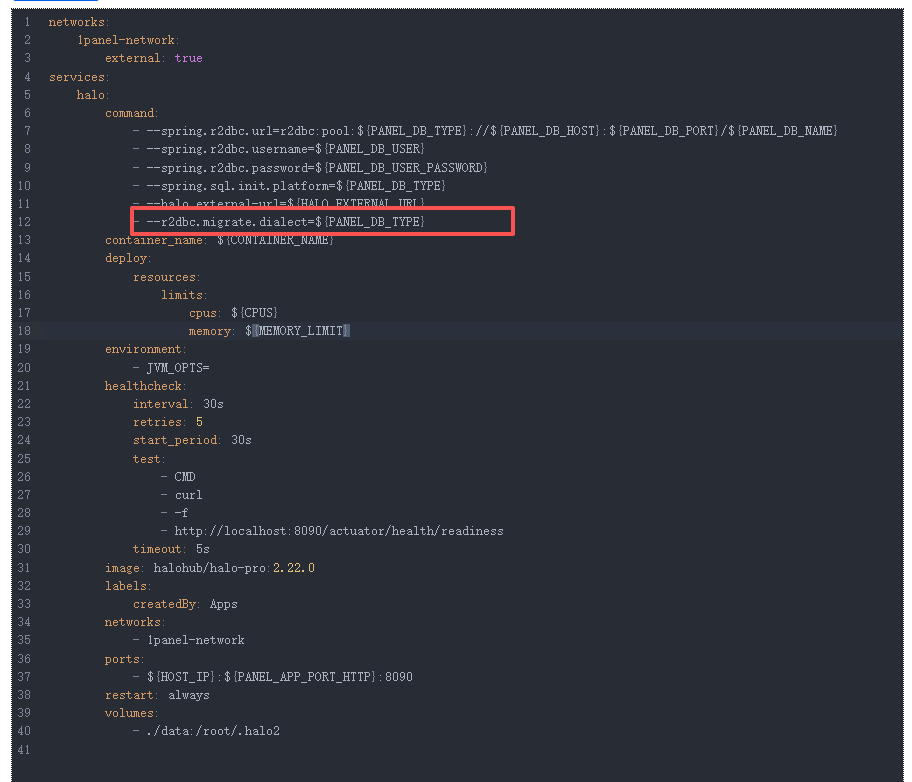912x782 pixels.
Task: Click line number 41 at the file end
Action: point(24,749)
